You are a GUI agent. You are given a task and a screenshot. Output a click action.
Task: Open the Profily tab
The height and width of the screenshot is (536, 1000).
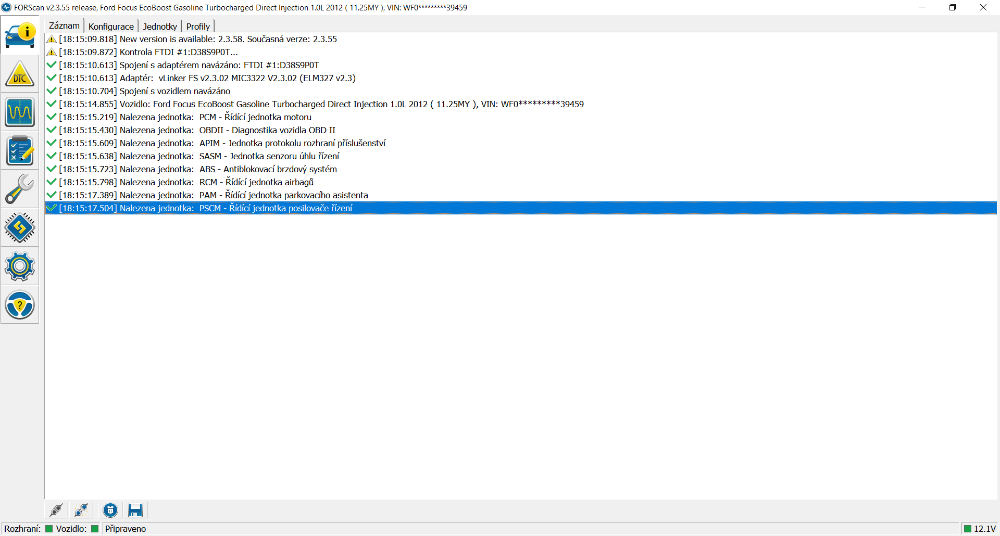pos(198,26)
